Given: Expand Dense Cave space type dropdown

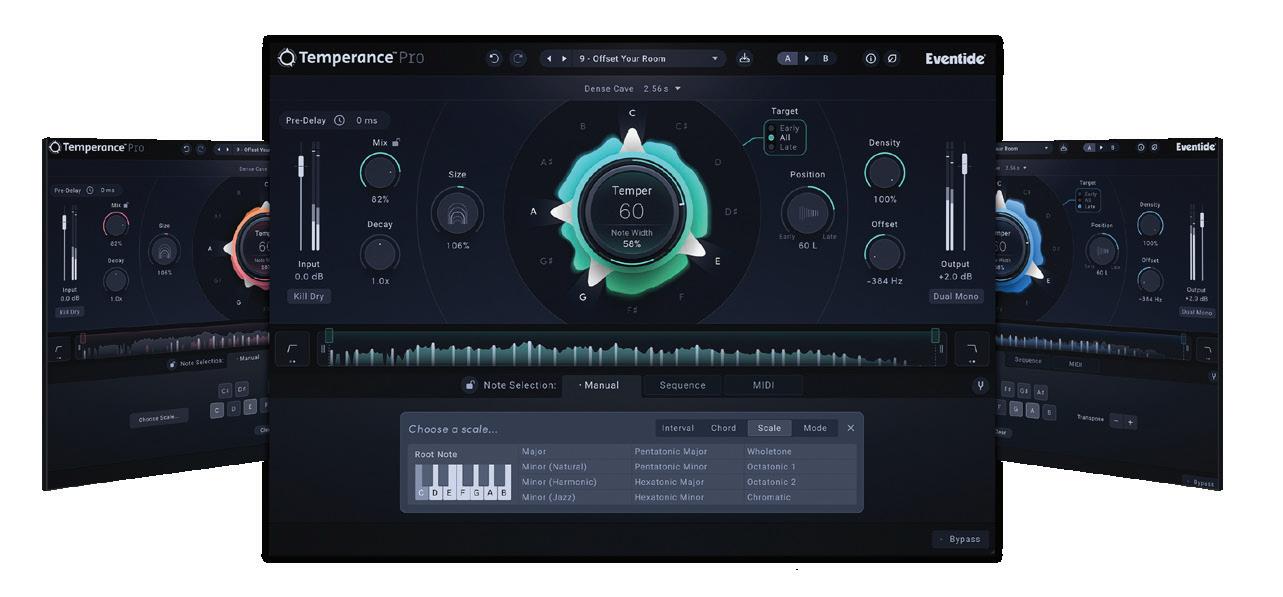Looking at the screenshot, I should pos(632,89).
